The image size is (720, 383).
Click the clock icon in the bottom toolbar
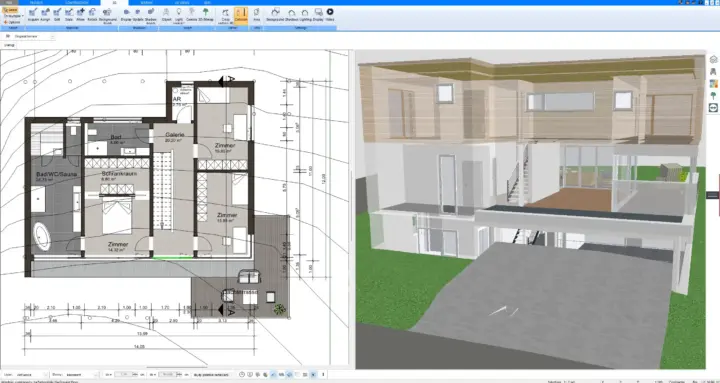242,375
